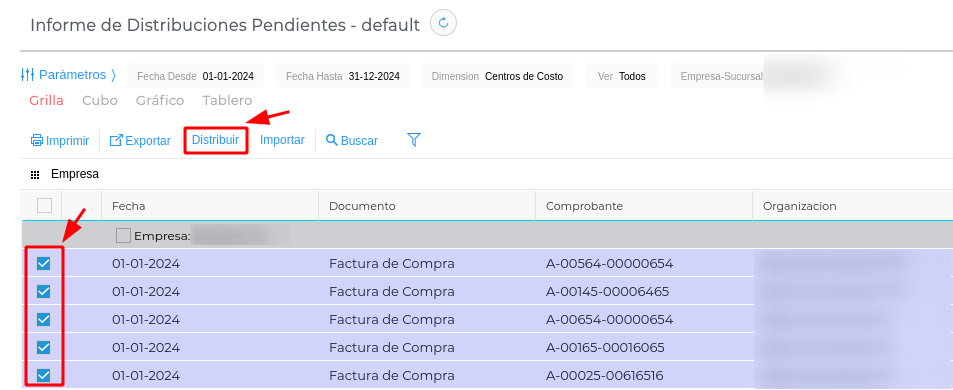Uncheck row with comprobante A-00145-00006465
This screenshot has width=953, height=390.
[x=44, y=292]
